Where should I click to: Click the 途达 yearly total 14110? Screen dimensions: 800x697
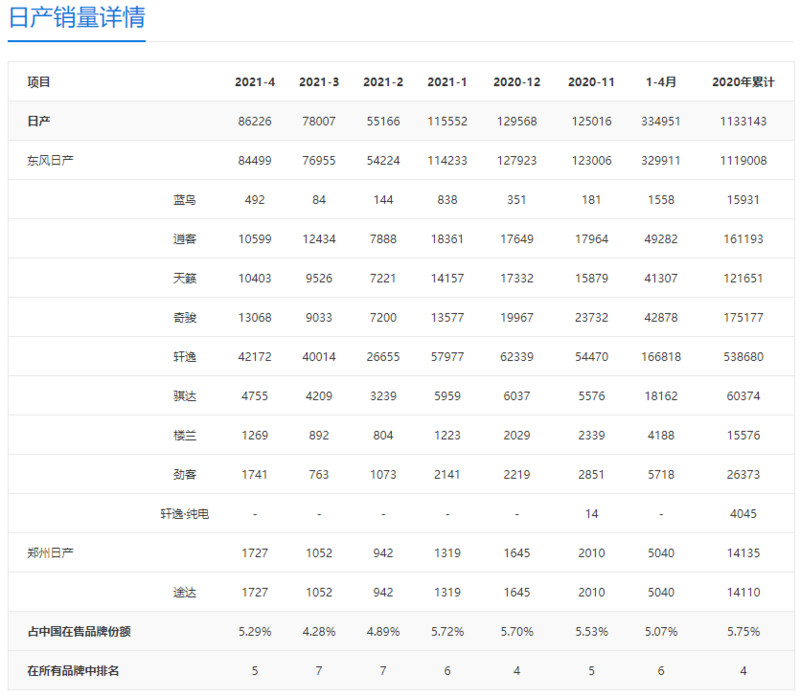coord(743,592)
